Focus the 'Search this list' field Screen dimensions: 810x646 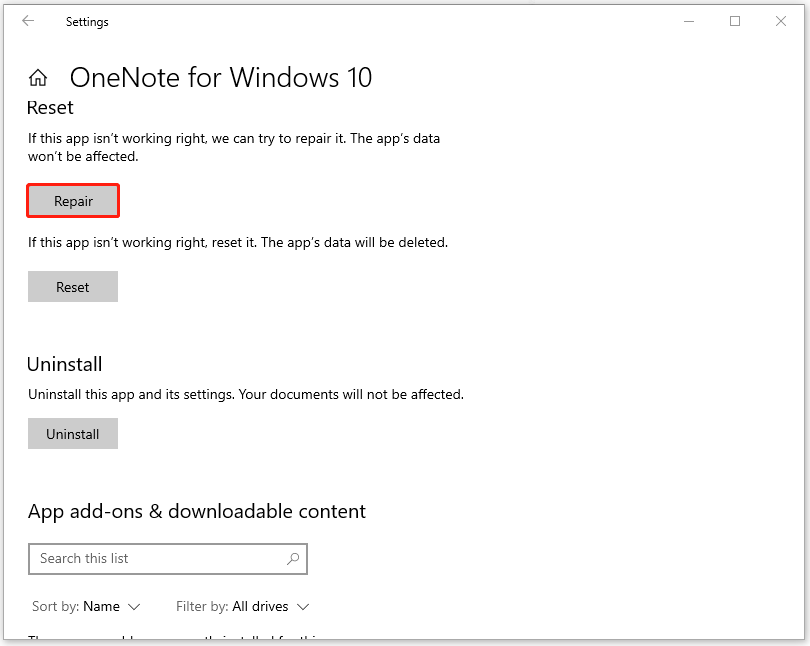coord(168,559)
